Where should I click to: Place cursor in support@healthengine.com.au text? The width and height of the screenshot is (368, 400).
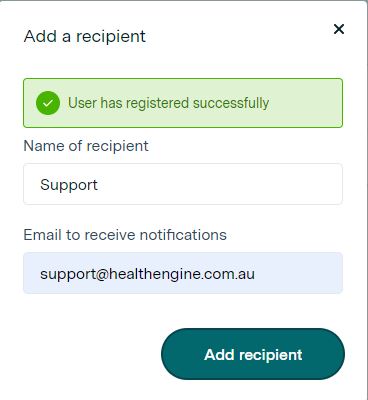(147, 274)
